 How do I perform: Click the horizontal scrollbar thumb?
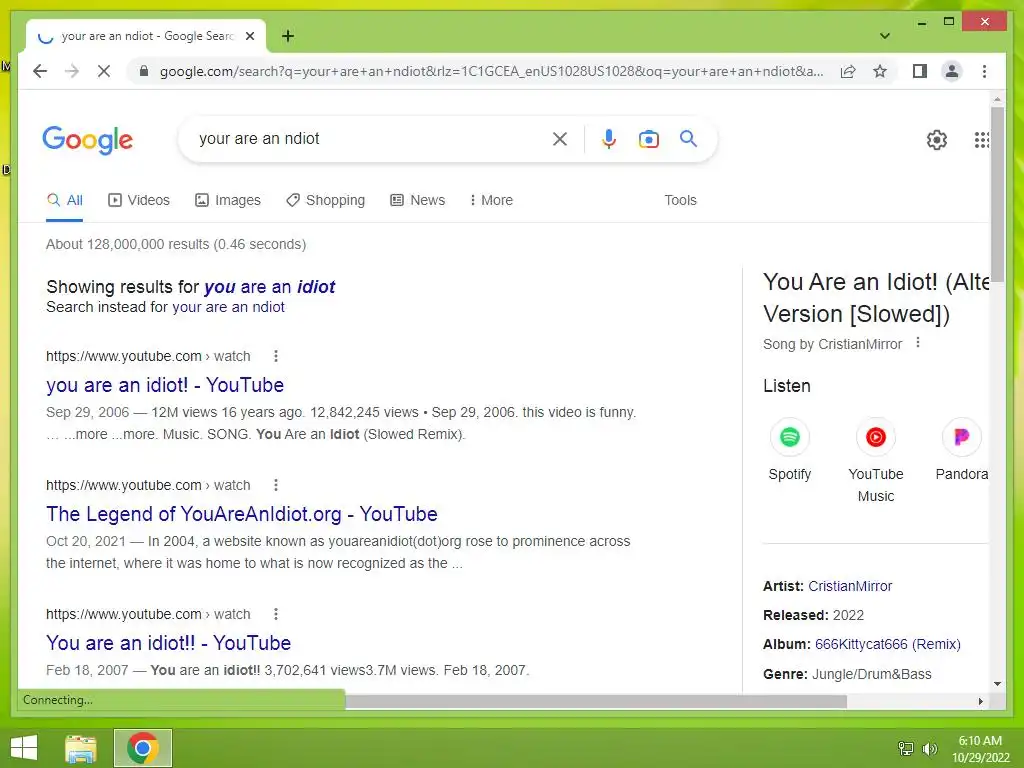coord(596,701)
